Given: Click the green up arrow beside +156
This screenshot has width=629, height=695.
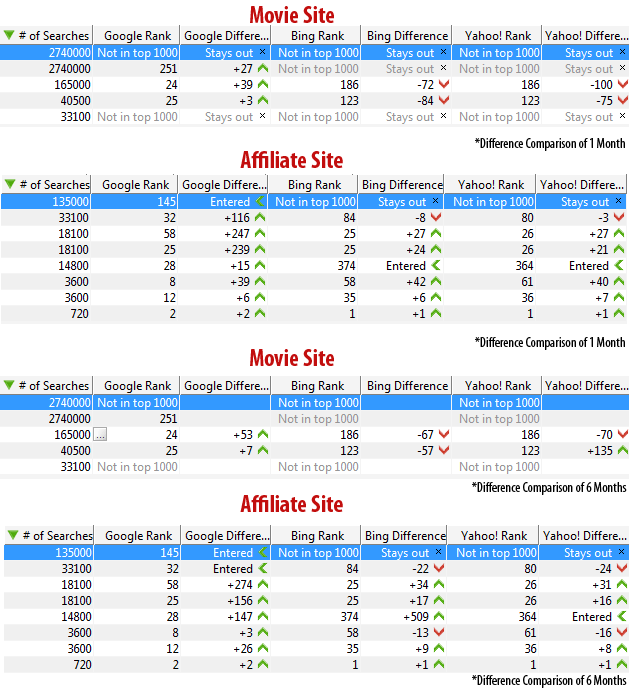Looking at the screenshot, I should coord(263,600).
